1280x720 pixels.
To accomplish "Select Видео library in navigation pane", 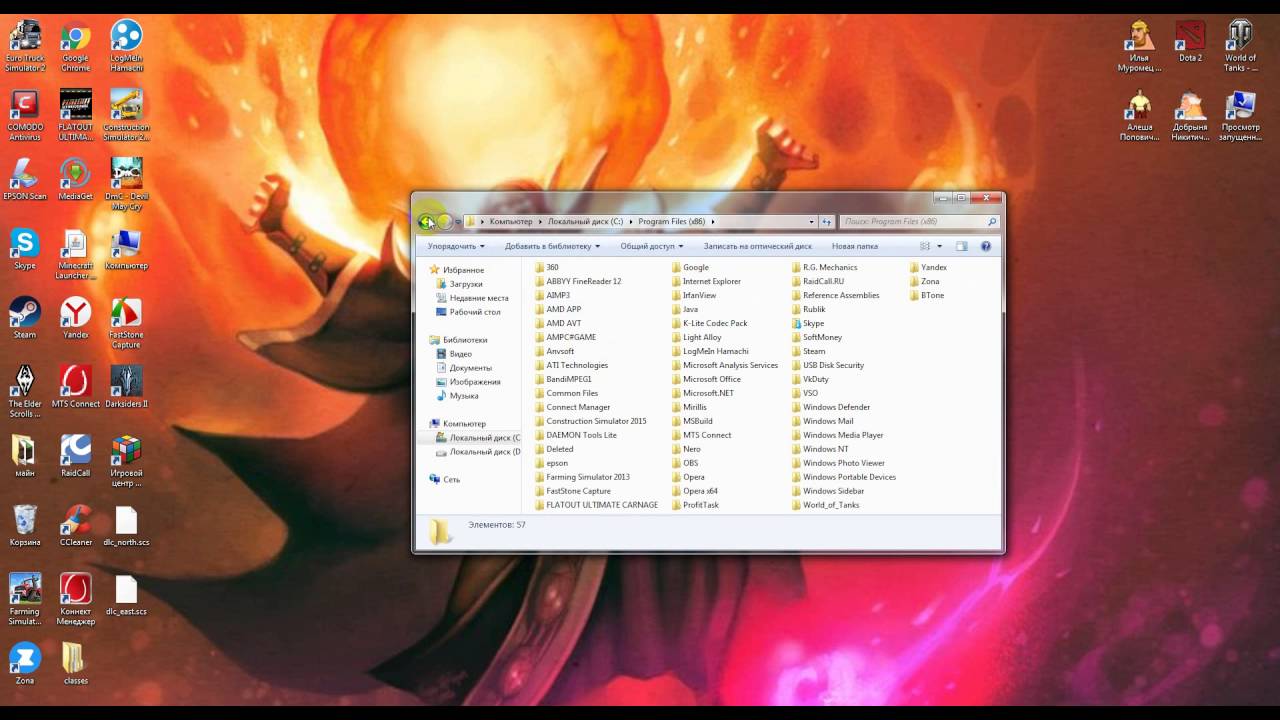I will tap(454, 354).
